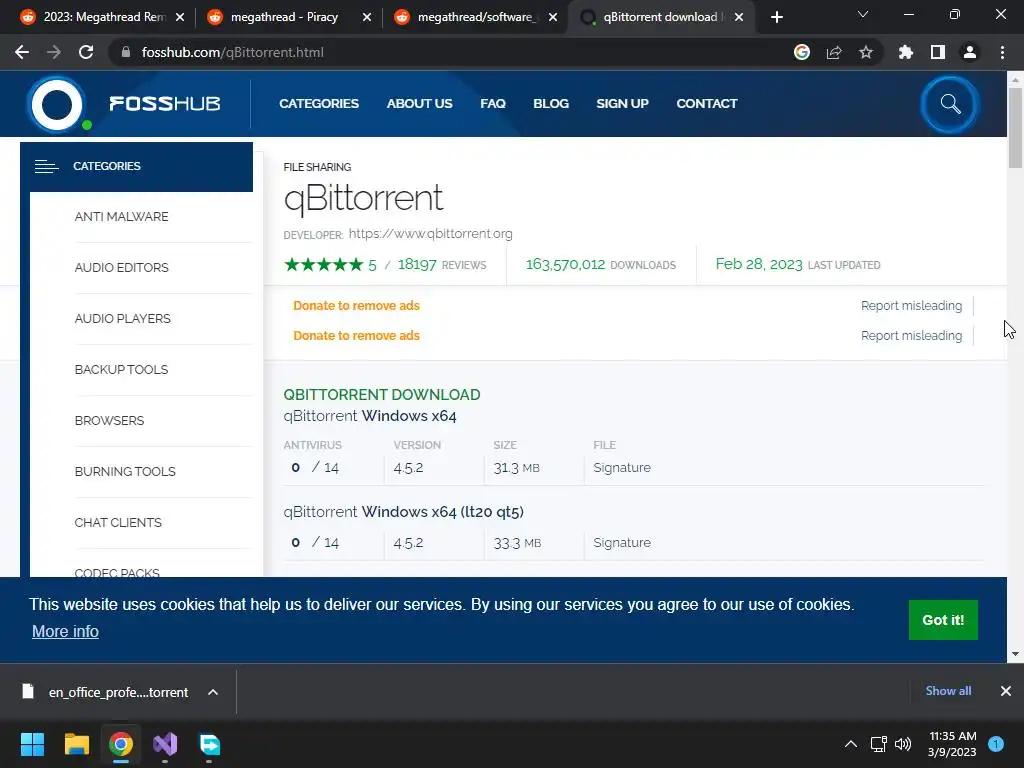Open Signature for the 33.3 MB file
This screenshot has width=1024, height=768.
tap(622, 543)
